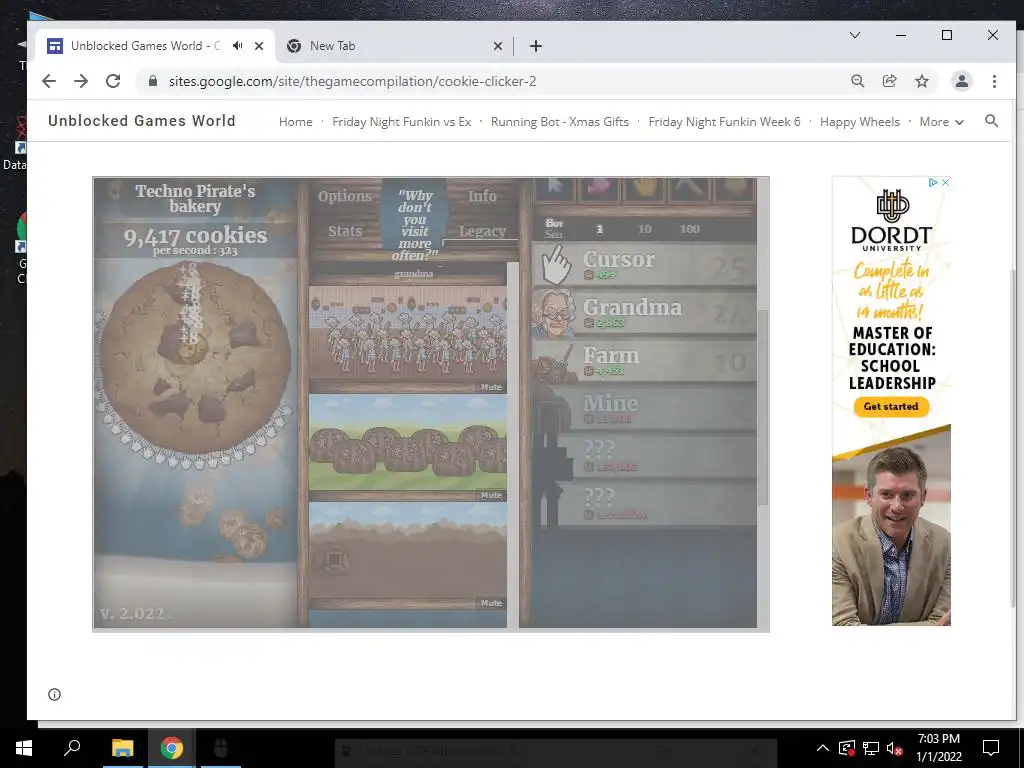Image resolution: width=1024 pixels, height=768 pixels.
Task: Buy the pickaxe upgrade icon
Action: pyautogui.click(x=690, y=188)
